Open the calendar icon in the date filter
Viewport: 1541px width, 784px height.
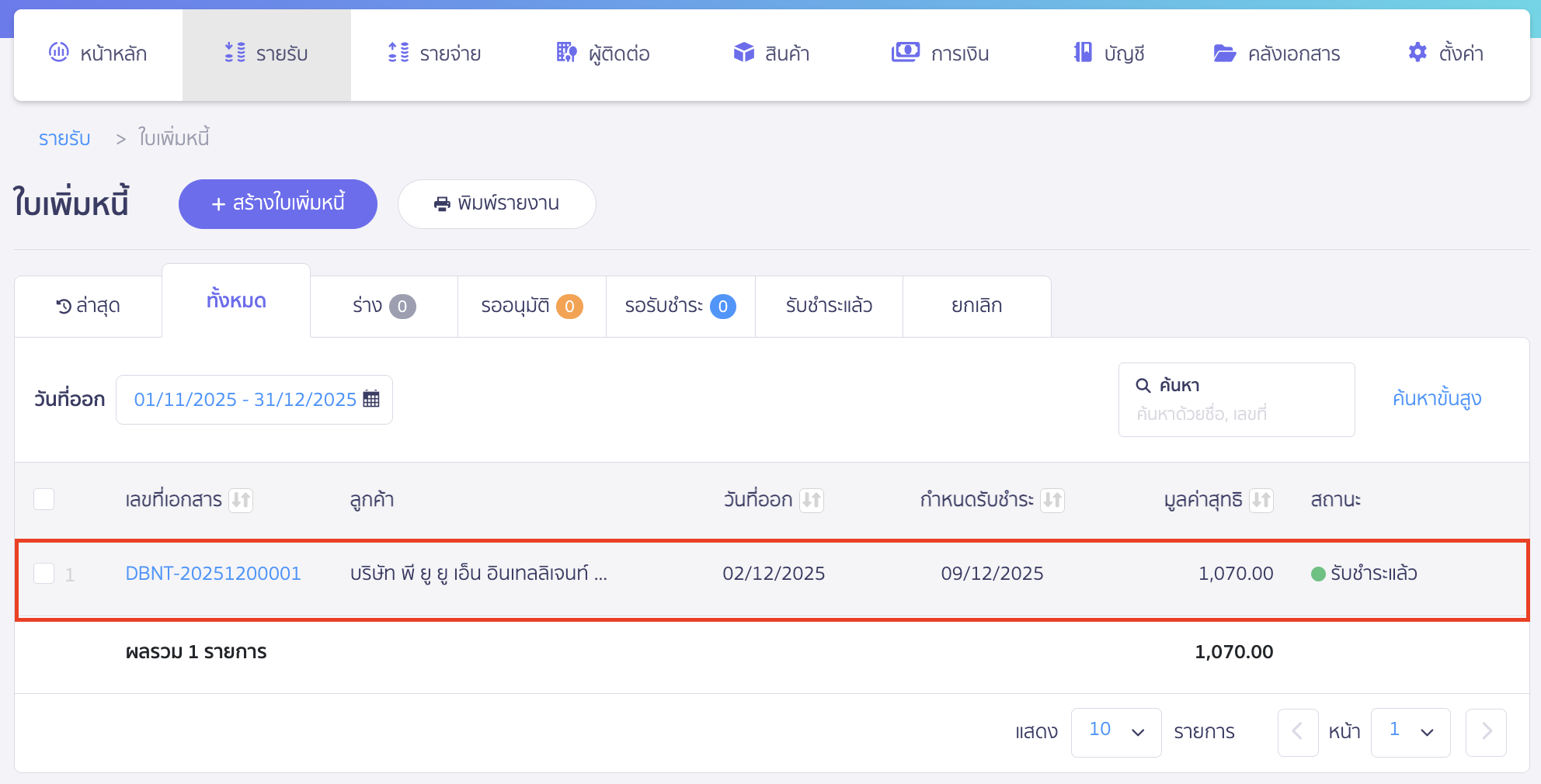[371, 398]
